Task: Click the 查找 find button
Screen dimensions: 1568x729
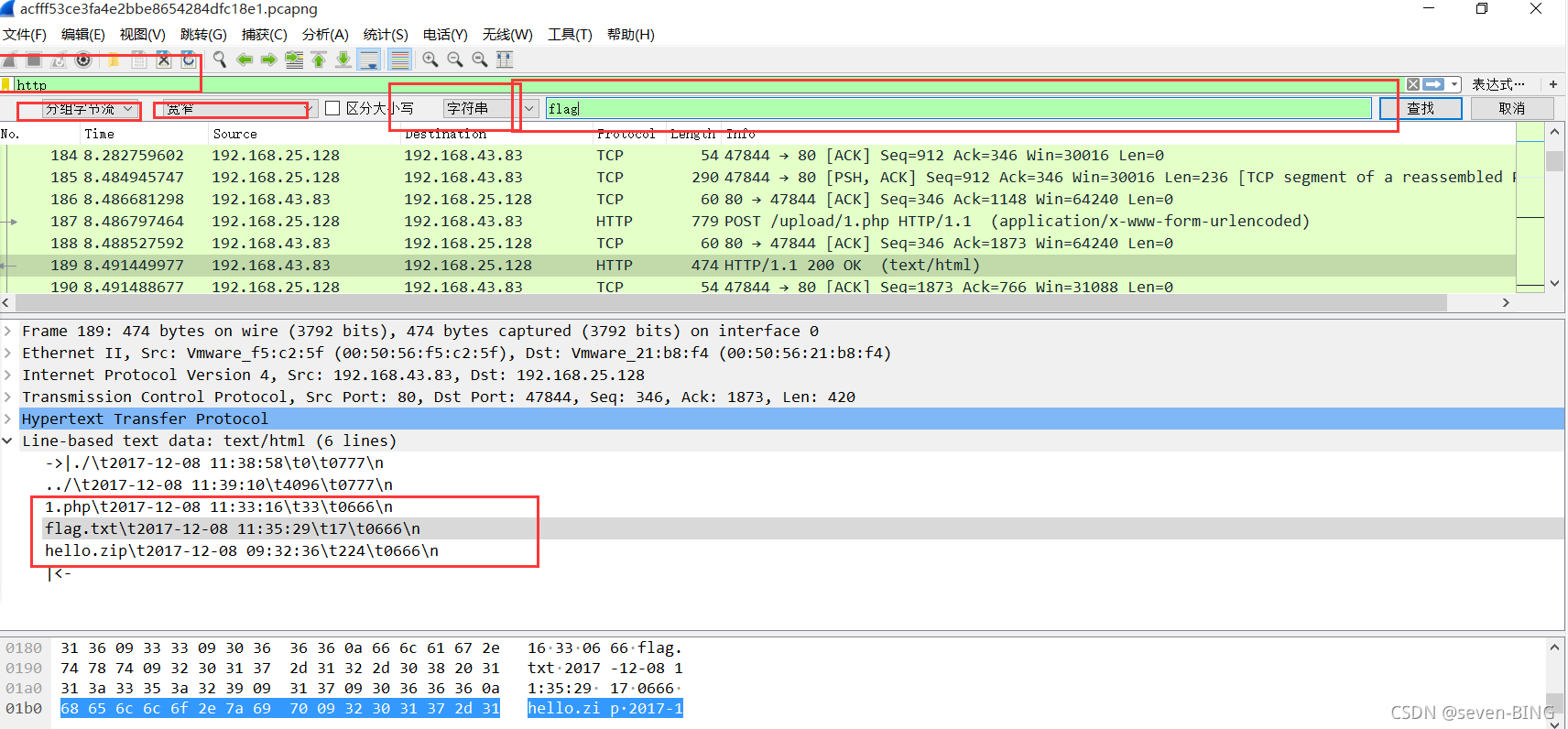Action: click(1421, 109)
